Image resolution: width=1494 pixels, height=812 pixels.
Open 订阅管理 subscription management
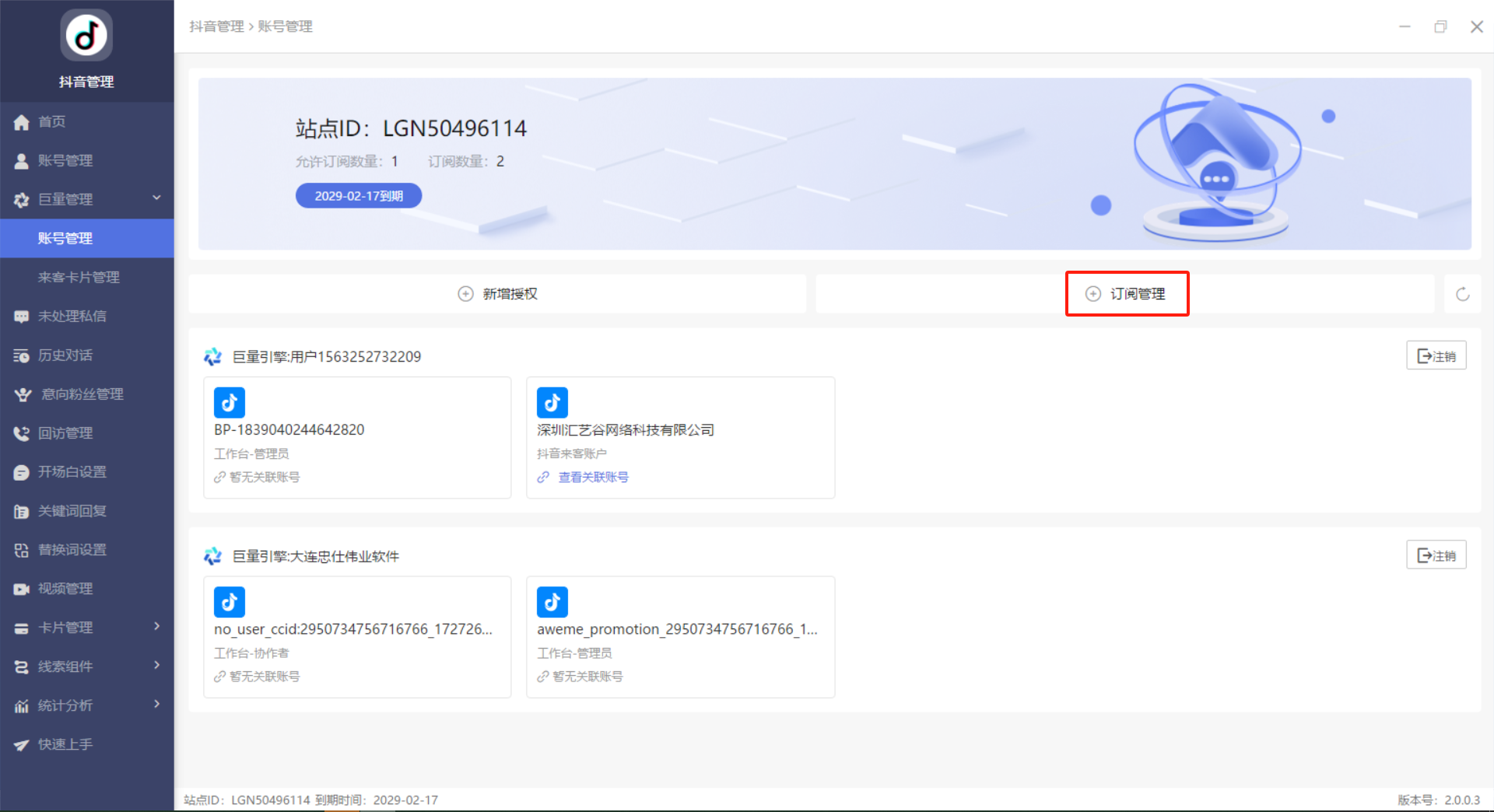(1127, 294)
